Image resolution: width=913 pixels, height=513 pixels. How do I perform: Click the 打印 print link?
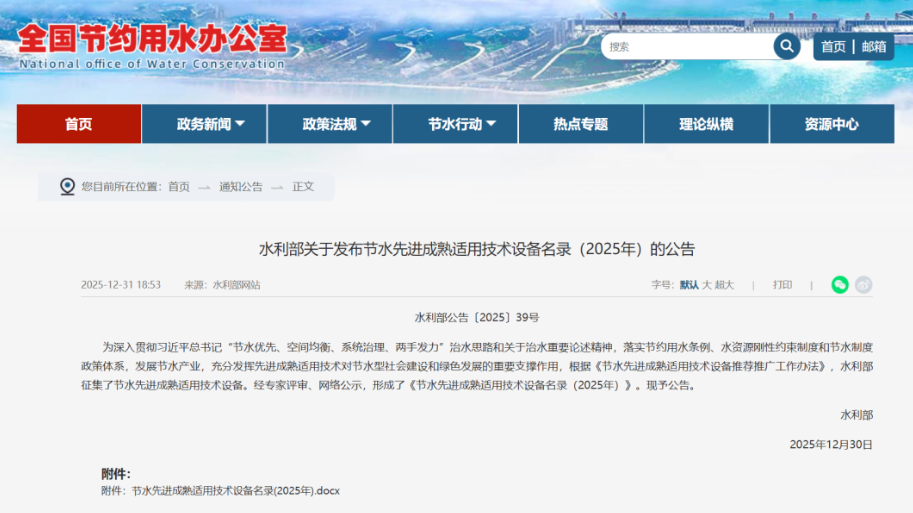pos(782,285)
